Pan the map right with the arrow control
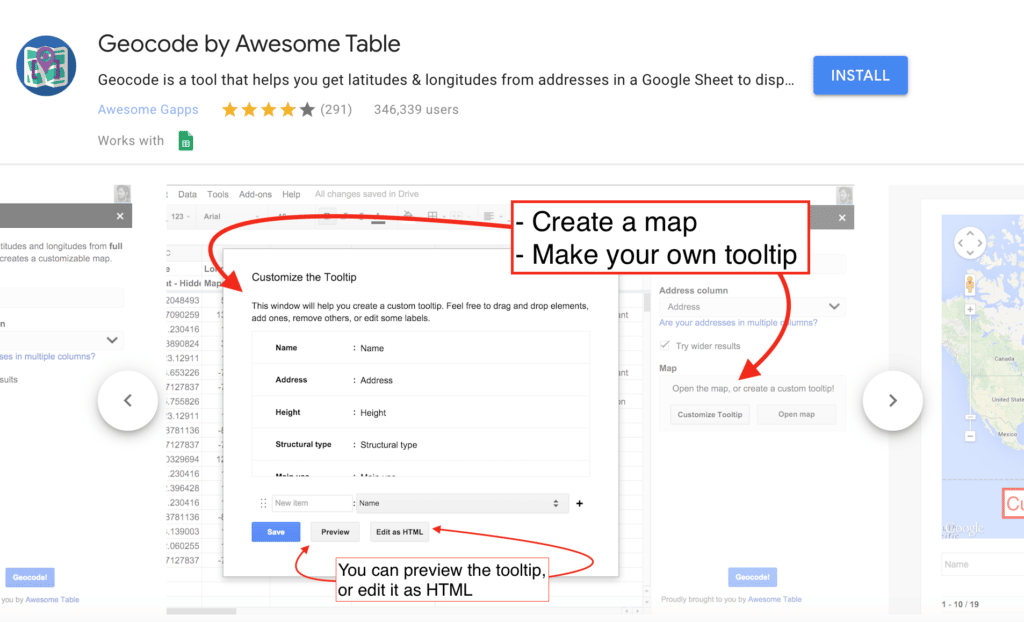The image size is (1024, 622). coord(980,243)
